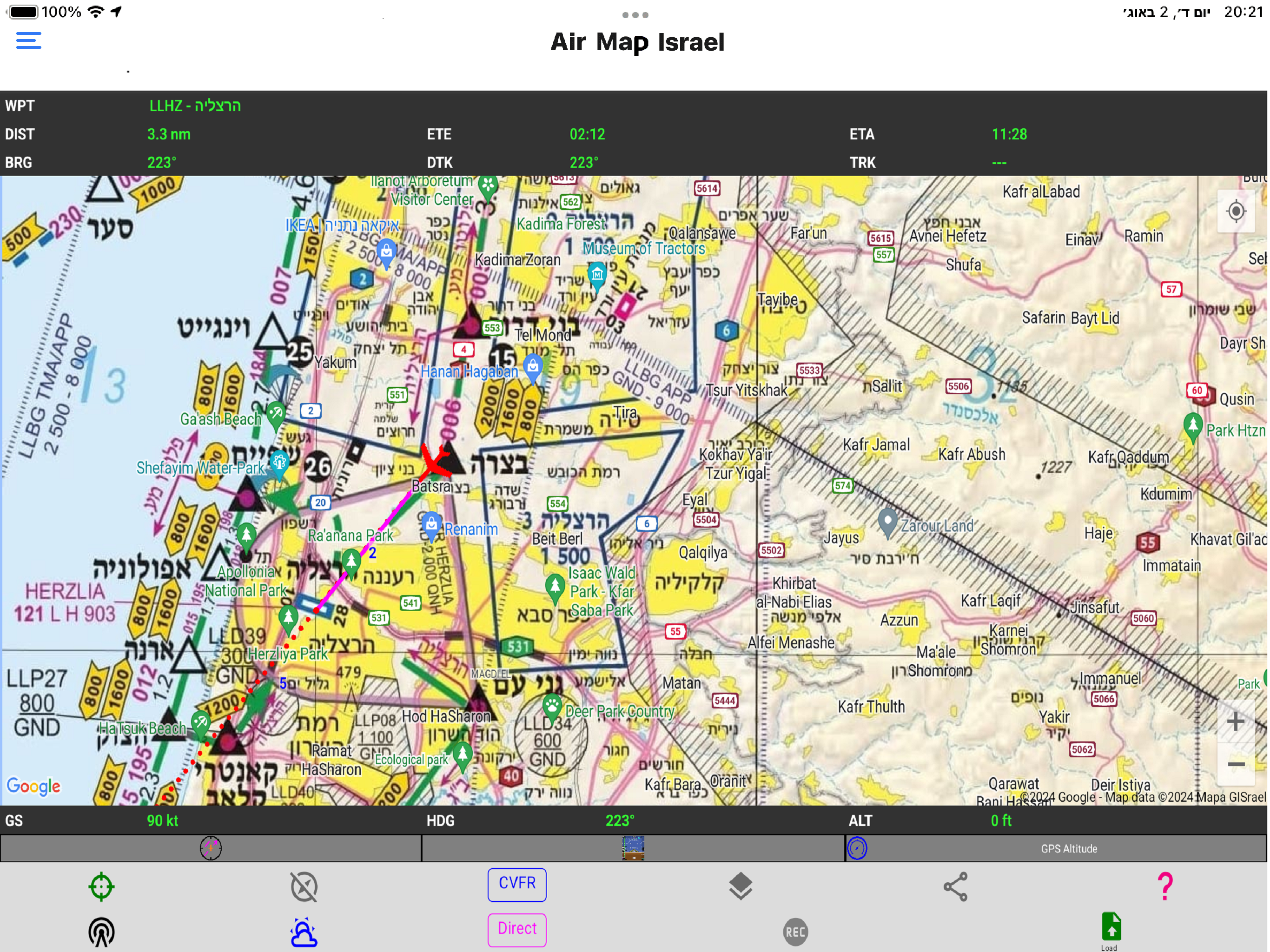Start recording with the REC button
This screenshot has height=952, width=1270.
[795, 932]
